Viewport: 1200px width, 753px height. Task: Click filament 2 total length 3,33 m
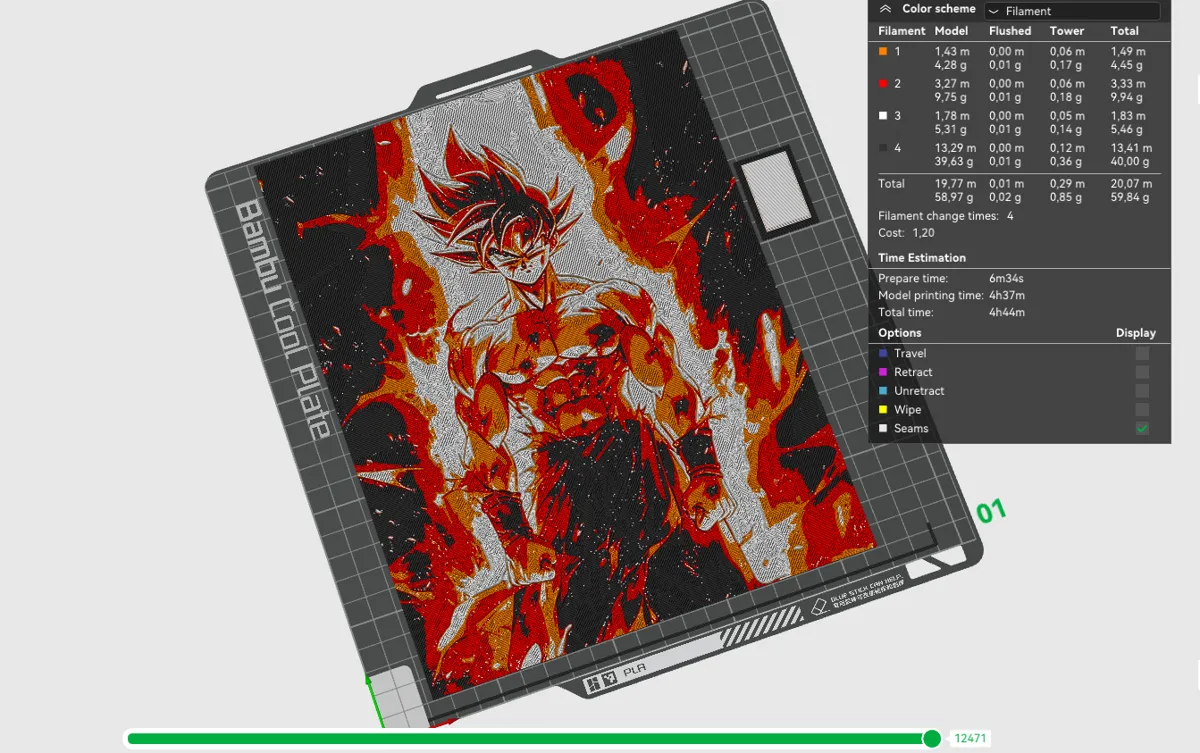(1128, 84)
